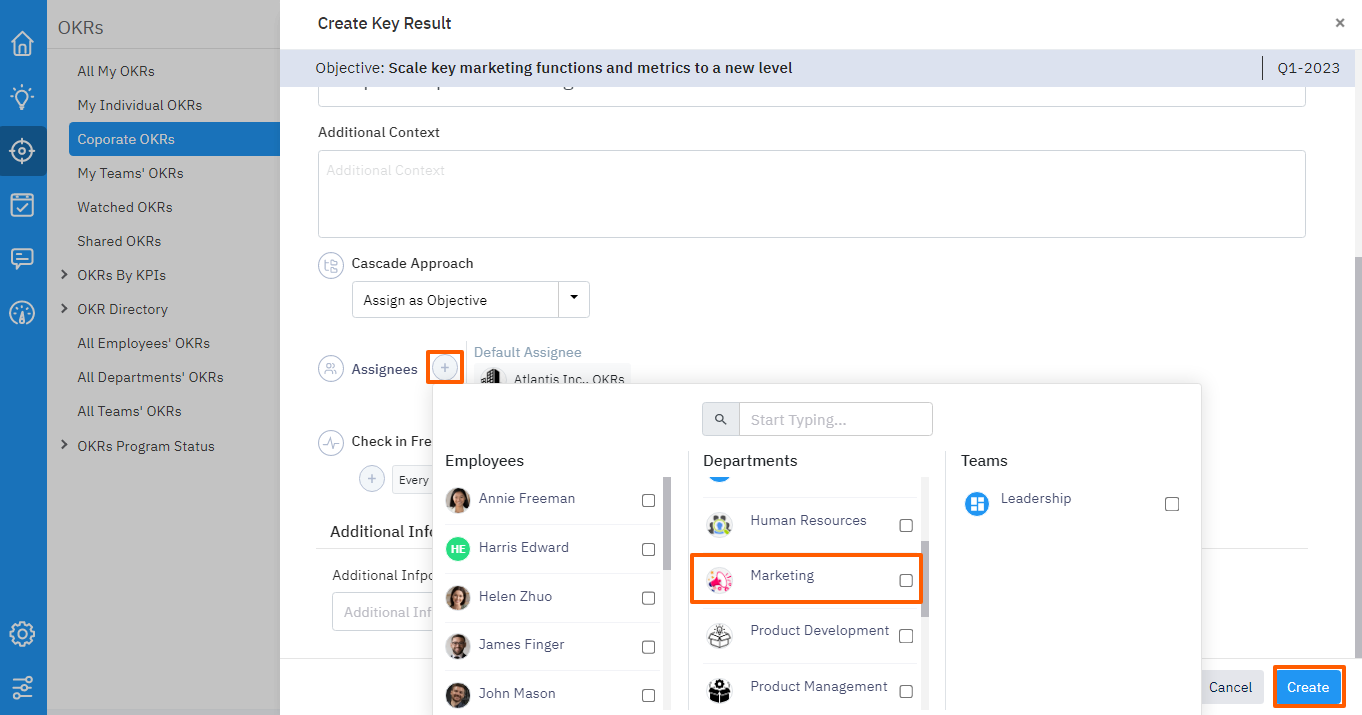This screenshot has height=715, width=1362.
Task: Open the chat conversations icon in sidebar
Action: 22,259
